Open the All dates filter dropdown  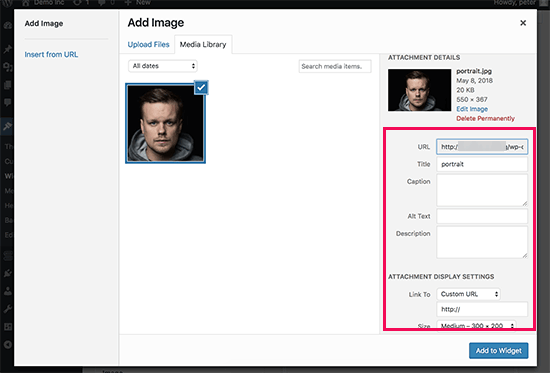[x=163, y=66]
